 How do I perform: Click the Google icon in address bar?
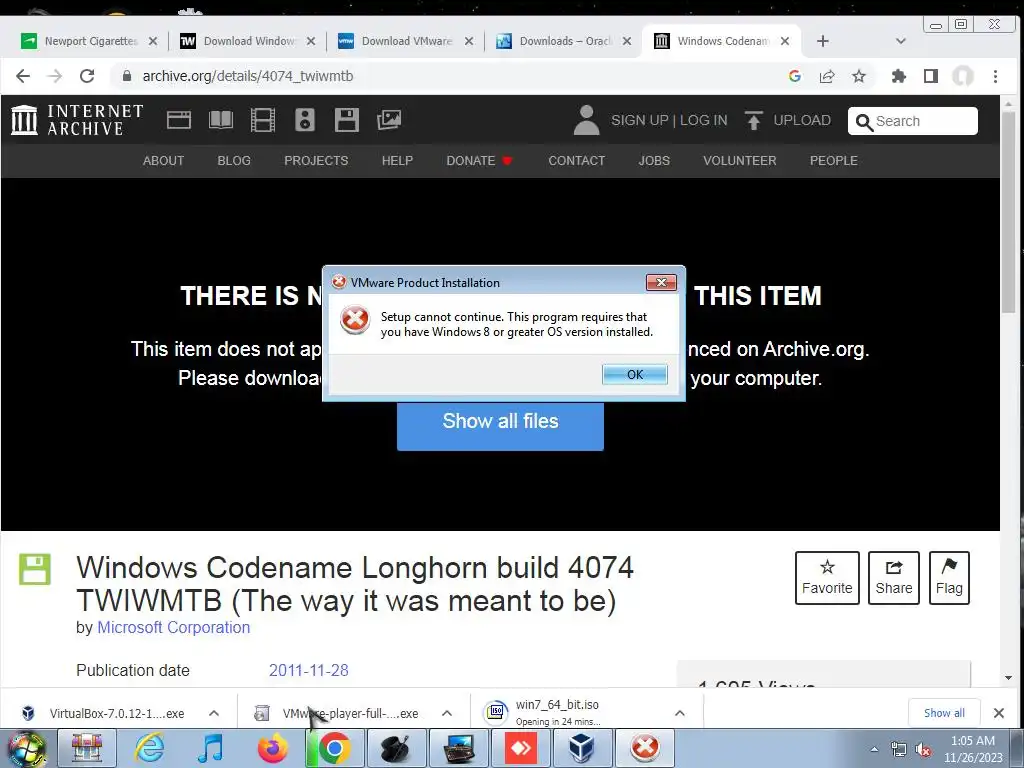(x=794, y=76)
